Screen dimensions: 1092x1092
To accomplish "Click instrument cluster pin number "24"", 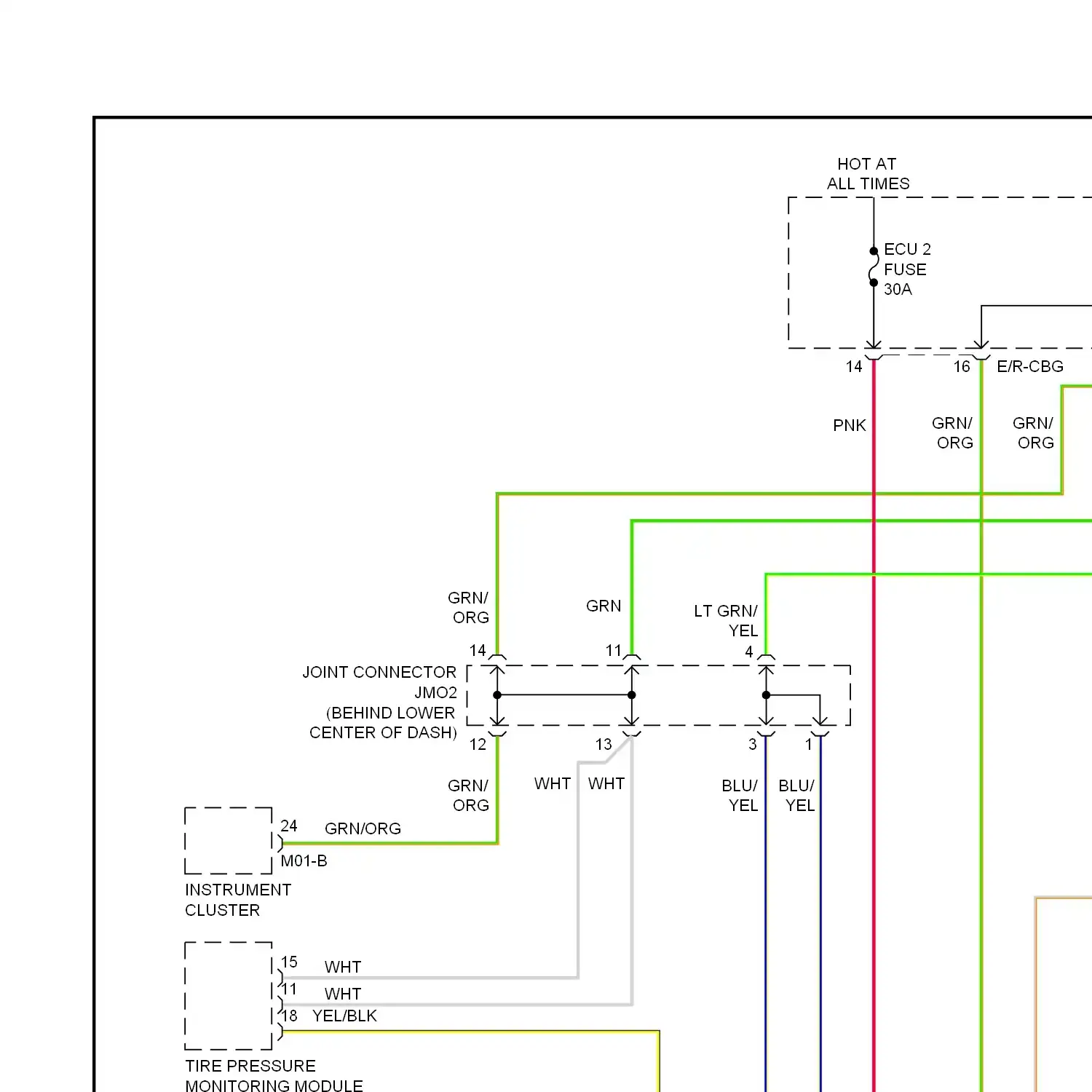I will [289, 826].
